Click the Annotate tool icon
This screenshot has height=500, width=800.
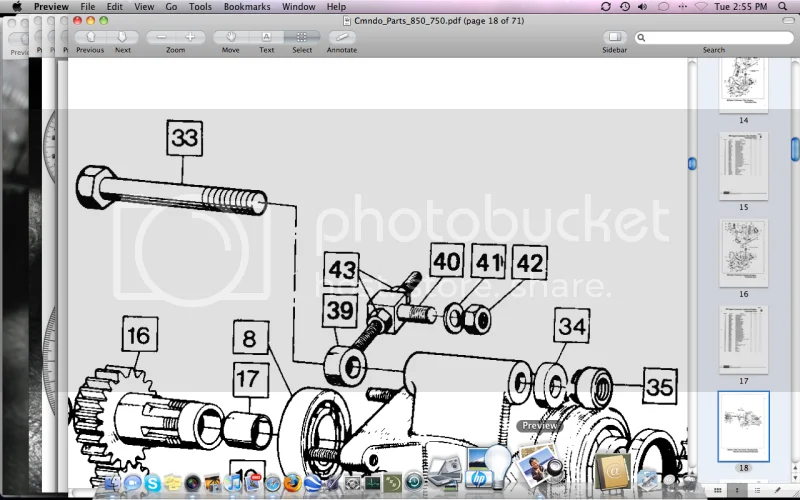point(341,37)
